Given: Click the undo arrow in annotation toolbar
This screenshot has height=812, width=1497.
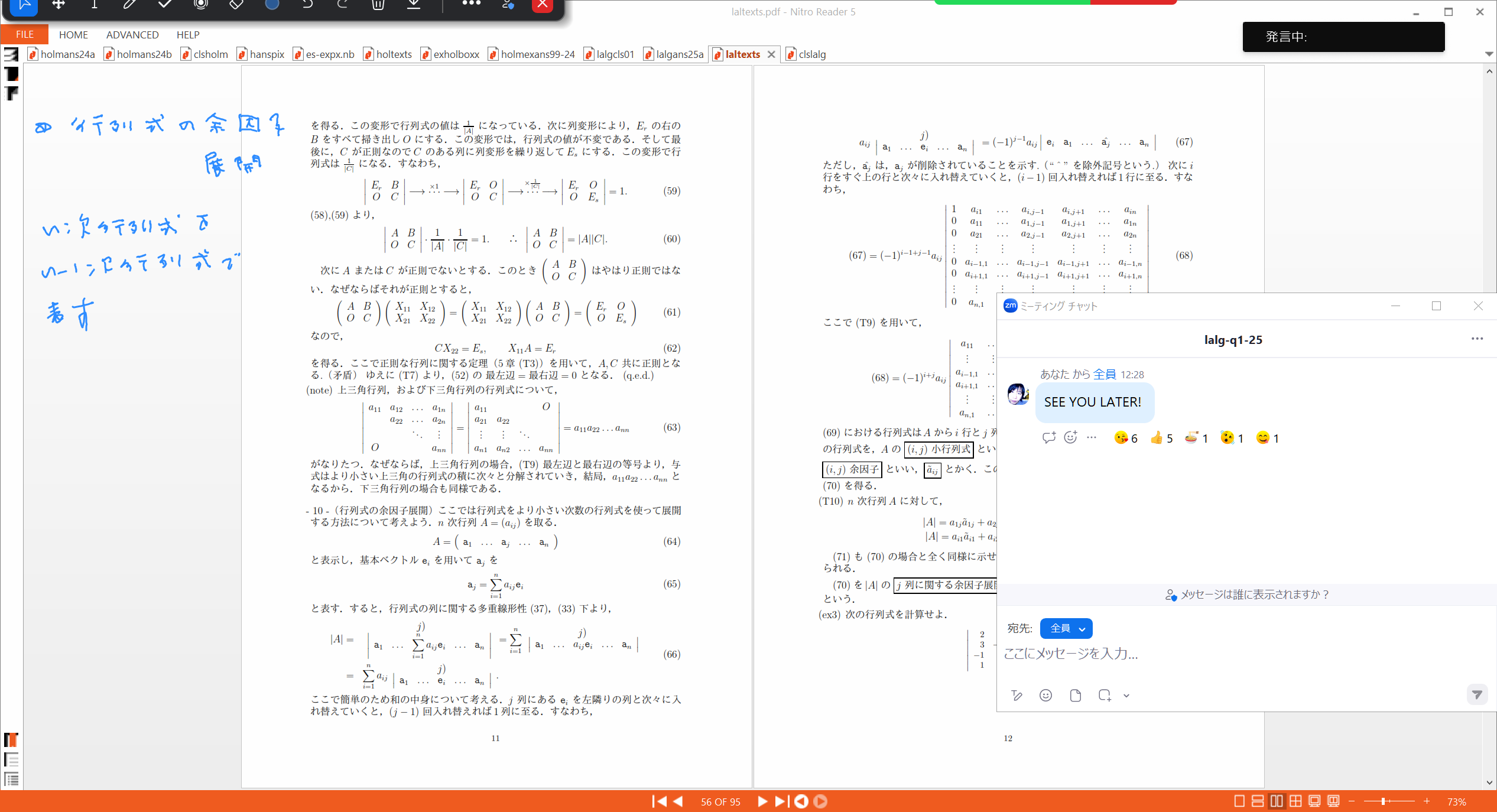Looking at the screenshot, I should [307, 5].
